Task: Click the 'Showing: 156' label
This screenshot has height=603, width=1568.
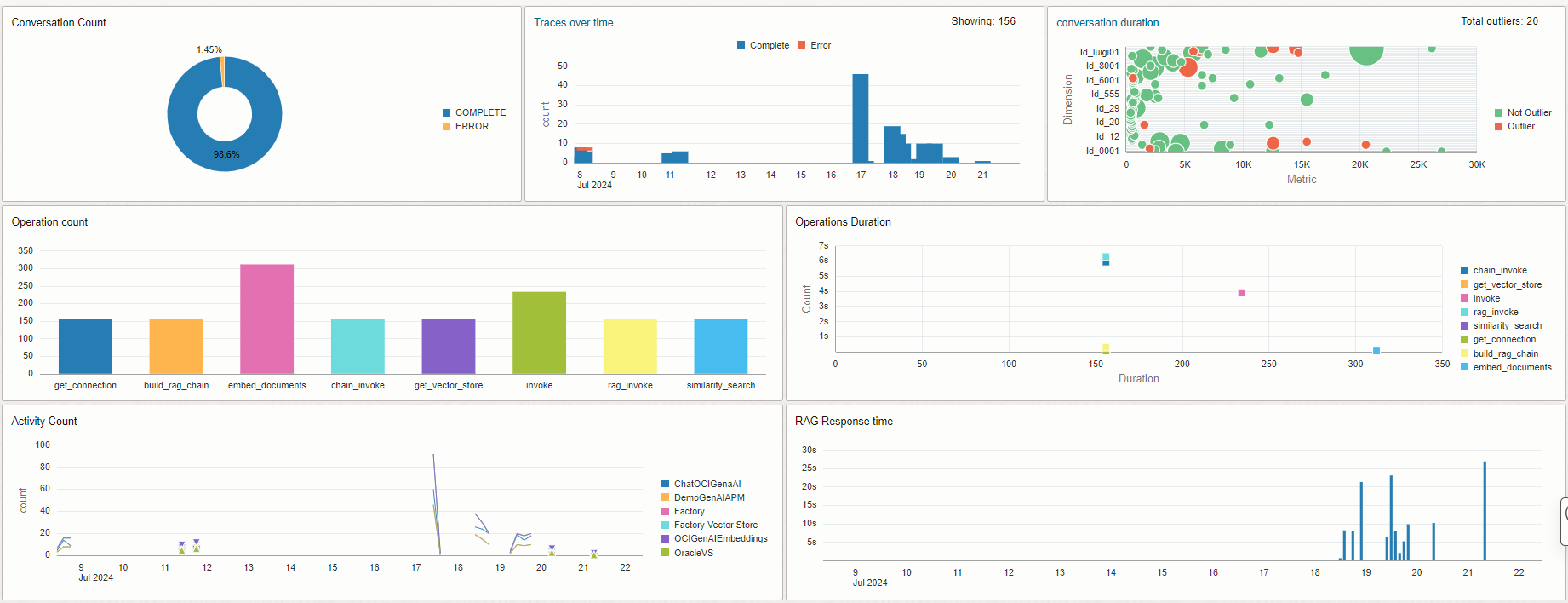Action: (x=983, y=21)
